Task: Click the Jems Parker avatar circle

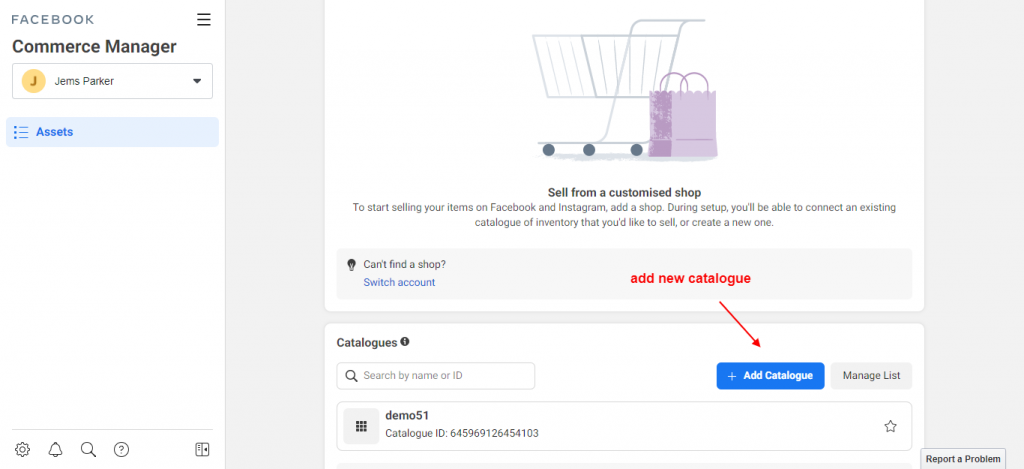Action: [x=33, y=81]
